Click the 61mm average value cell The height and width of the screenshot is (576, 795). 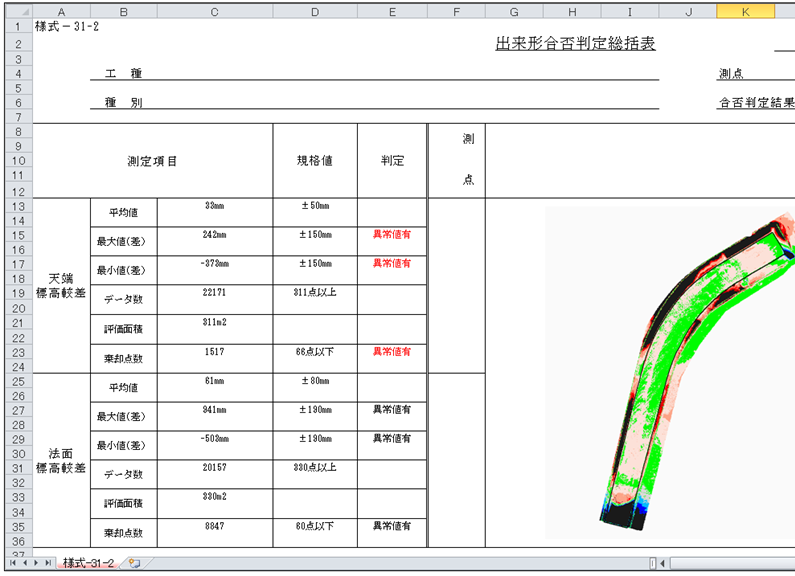pyautogui.click(x=215, y=388)
